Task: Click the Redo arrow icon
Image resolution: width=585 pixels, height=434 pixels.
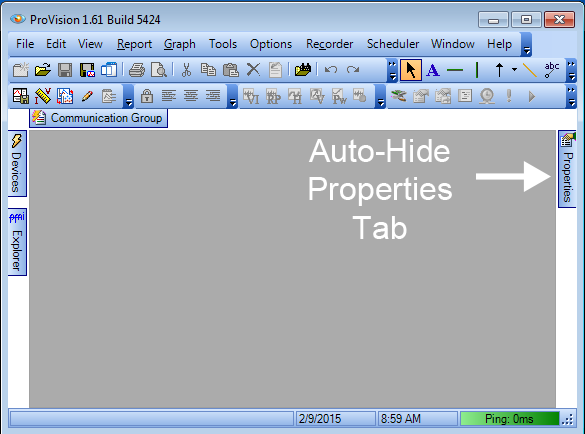Action: click(x=353, y=70)
